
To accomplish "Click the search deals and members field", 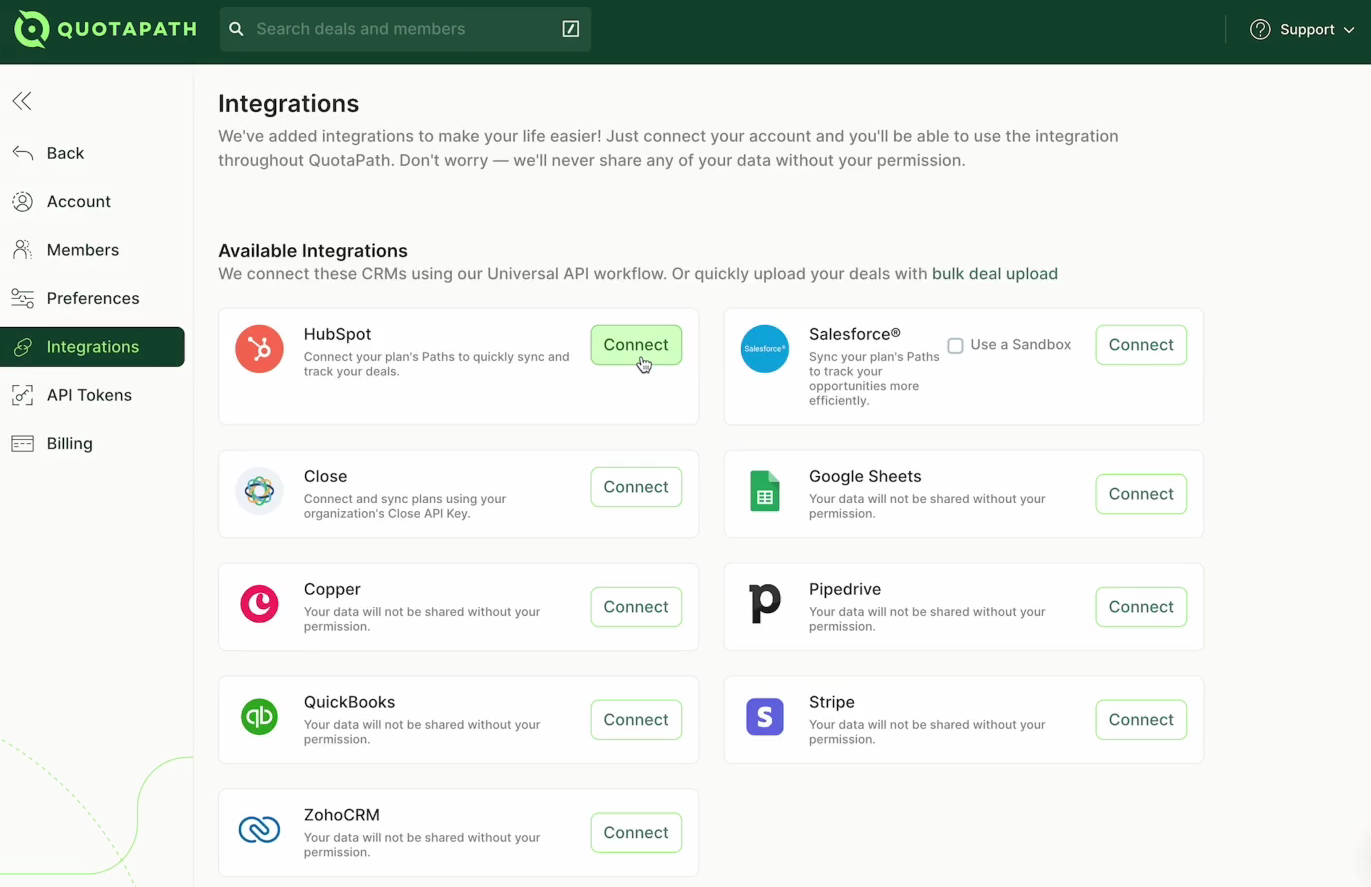I will click(x=405, y=29).
